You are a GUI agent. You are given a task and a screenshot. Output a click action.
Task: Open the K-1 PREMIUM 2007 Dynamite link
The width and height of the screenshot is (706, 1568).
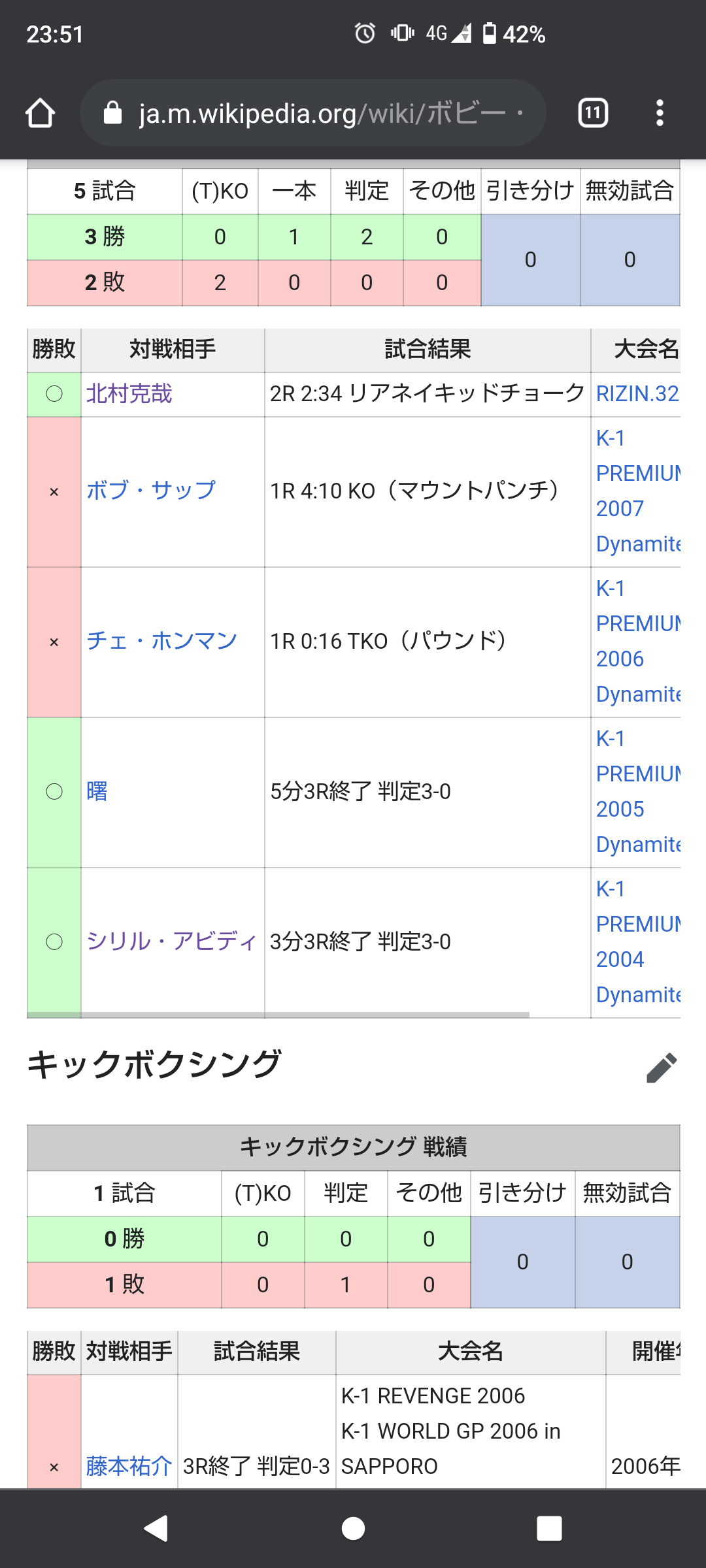638,491
